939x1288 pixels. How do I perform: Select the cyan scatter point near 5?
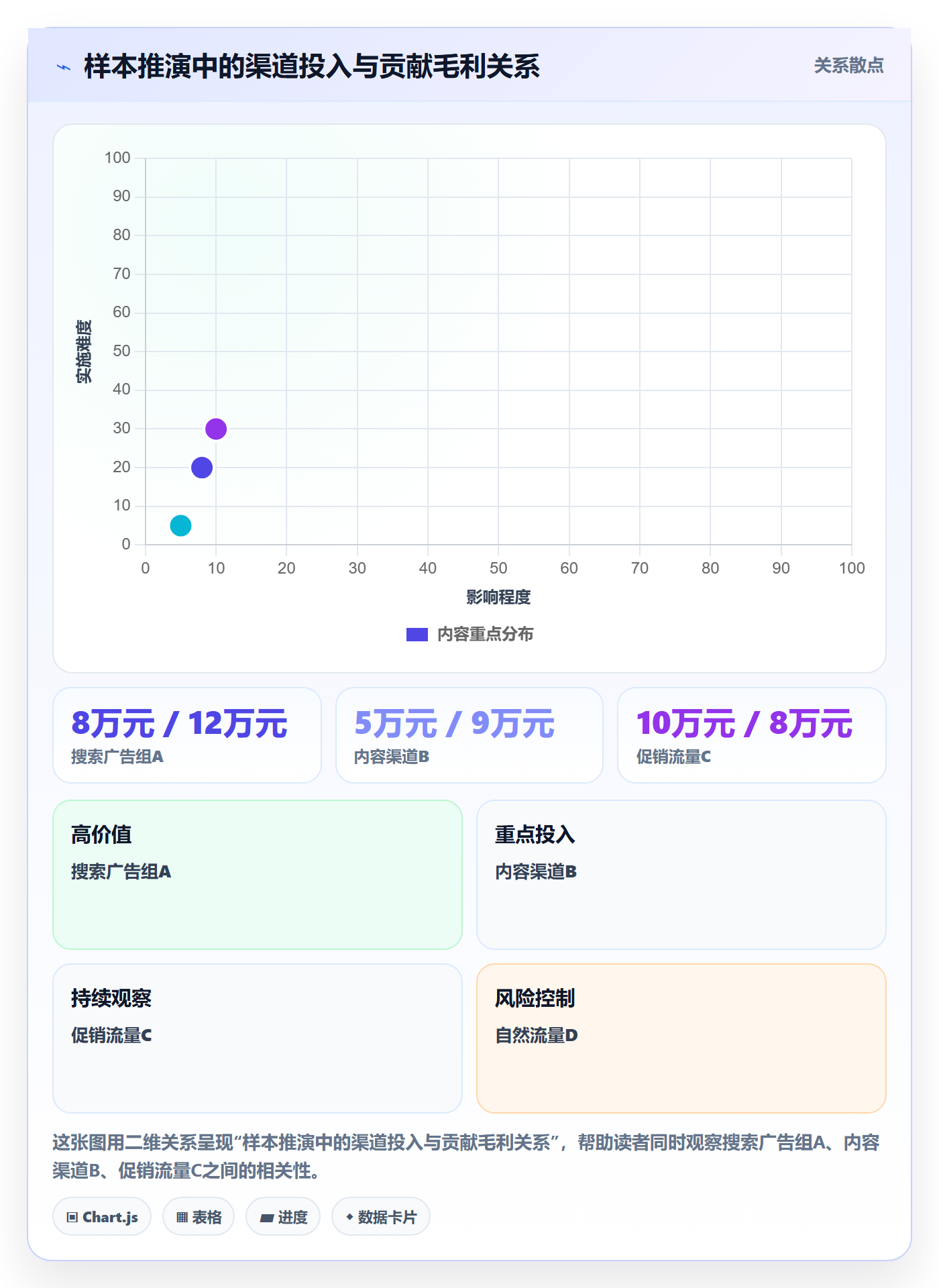(x=180, y=525)
